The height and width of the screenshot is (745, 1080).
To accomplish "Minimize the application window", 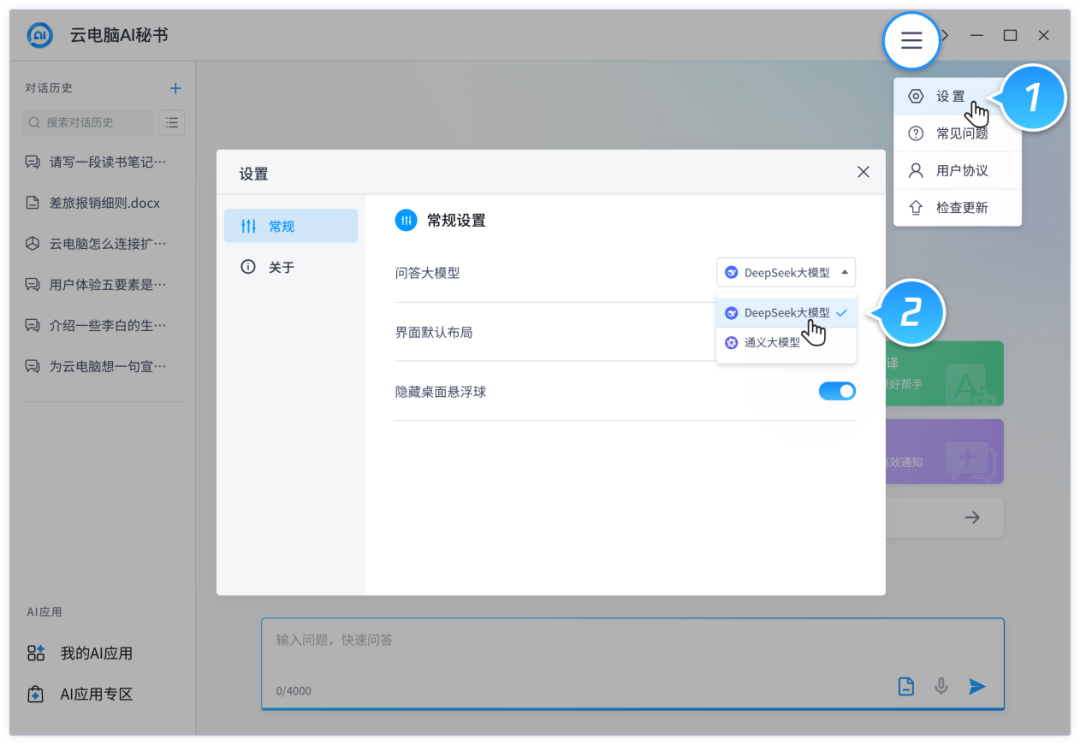I will (x=977, y=35).
